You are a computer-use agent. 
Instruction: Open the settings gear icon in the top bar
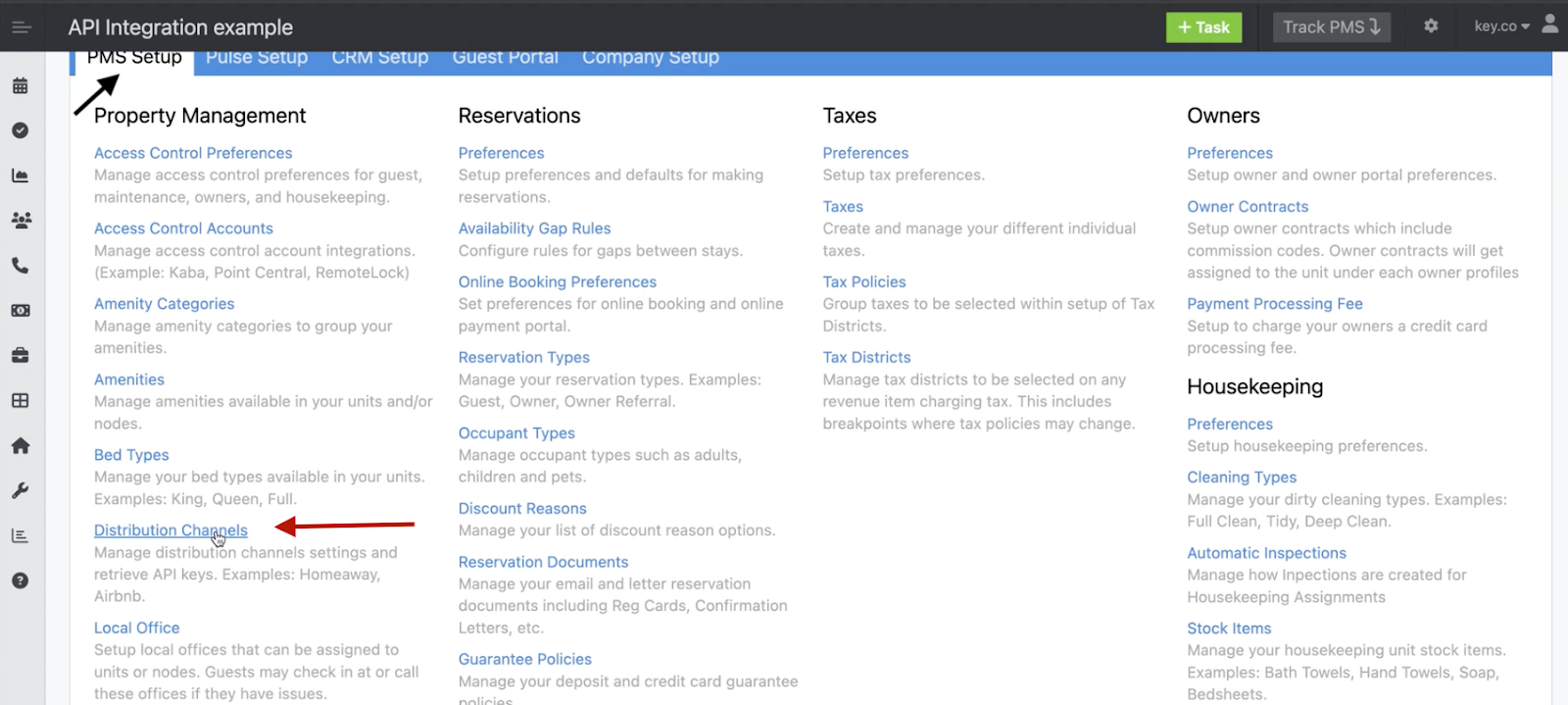pos(1431,26)
